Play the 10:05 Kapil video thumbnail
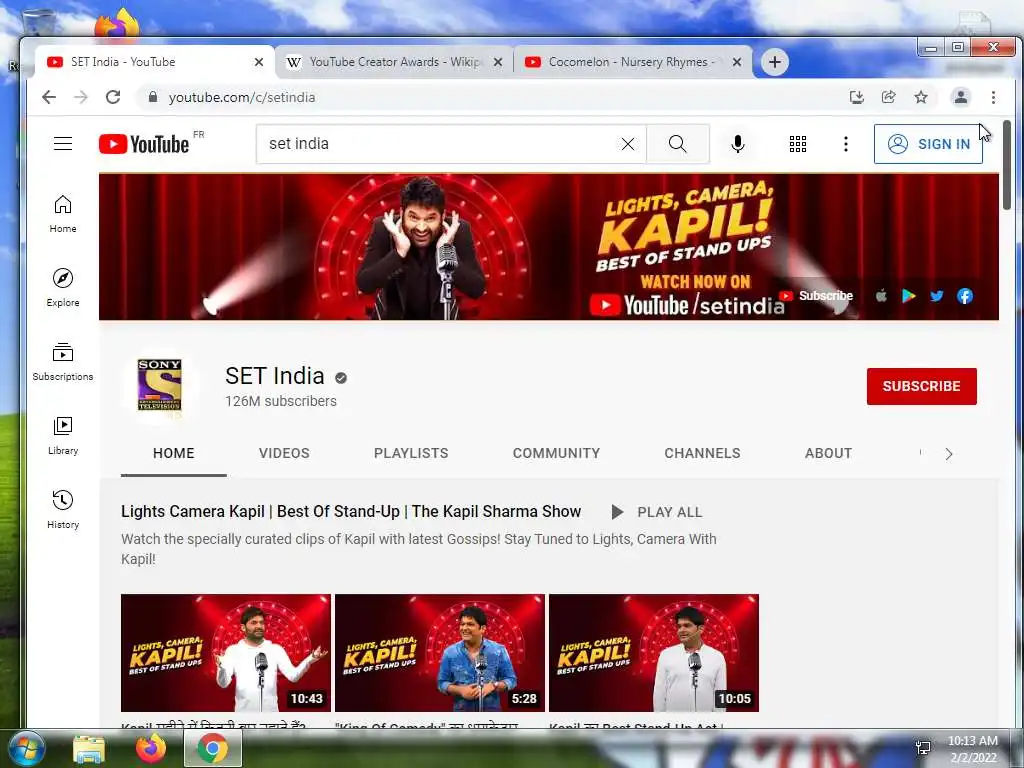The height and width of the screenshot is (768, 1024). click(654, 652)
